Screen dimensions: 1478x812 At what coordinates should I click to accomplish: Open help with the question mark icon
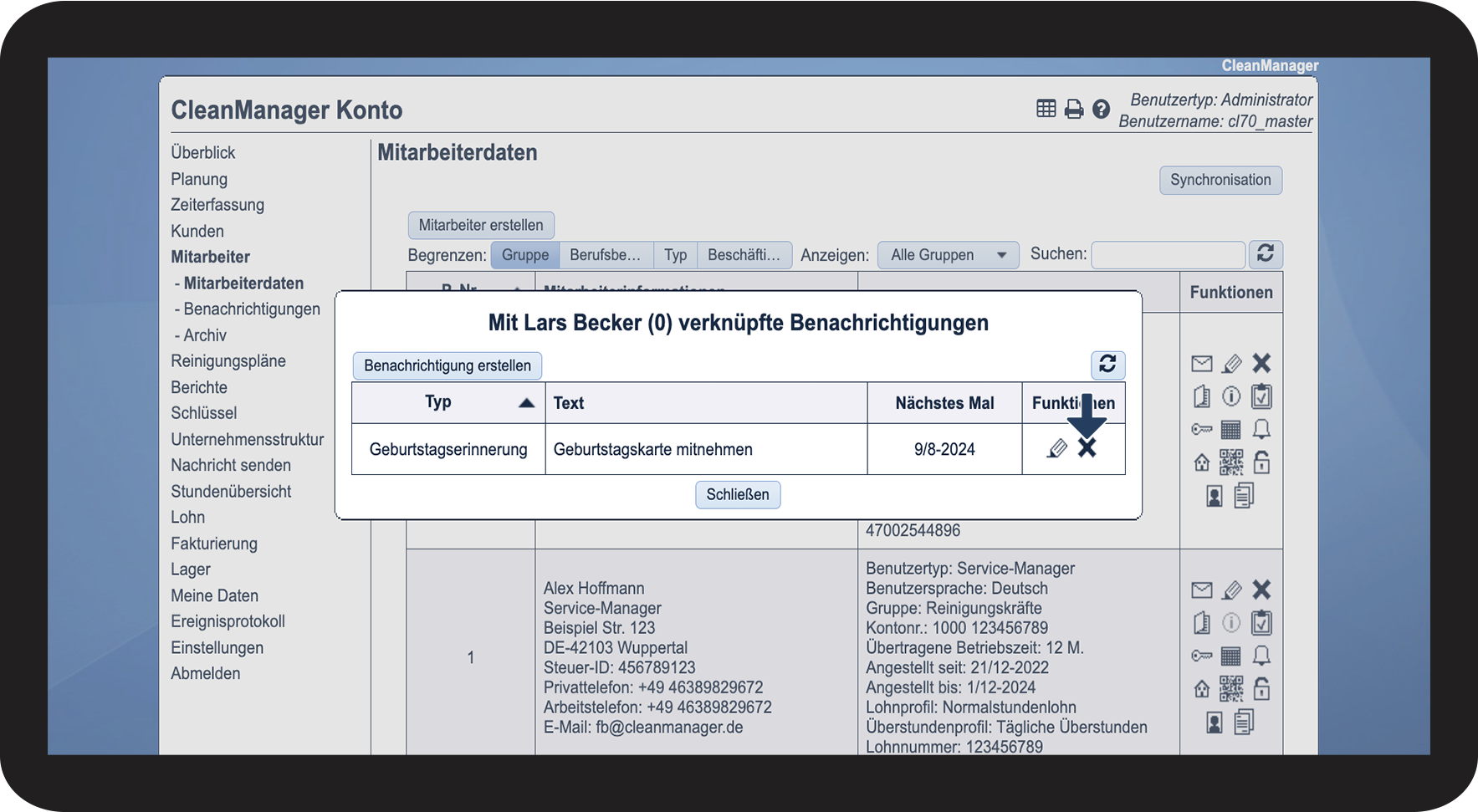click(1102, 109)
